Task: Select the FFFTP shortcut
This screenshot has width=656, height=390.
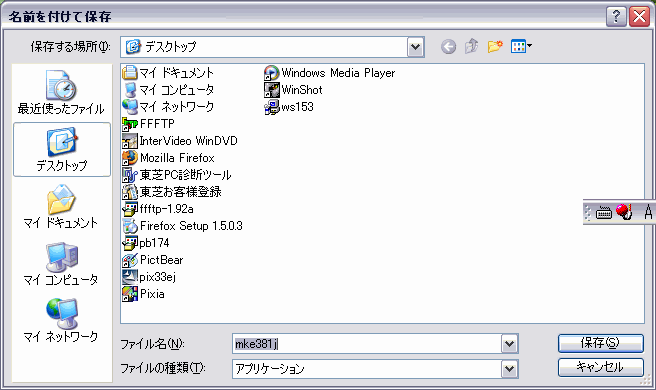Action: [x=149, y=124]
